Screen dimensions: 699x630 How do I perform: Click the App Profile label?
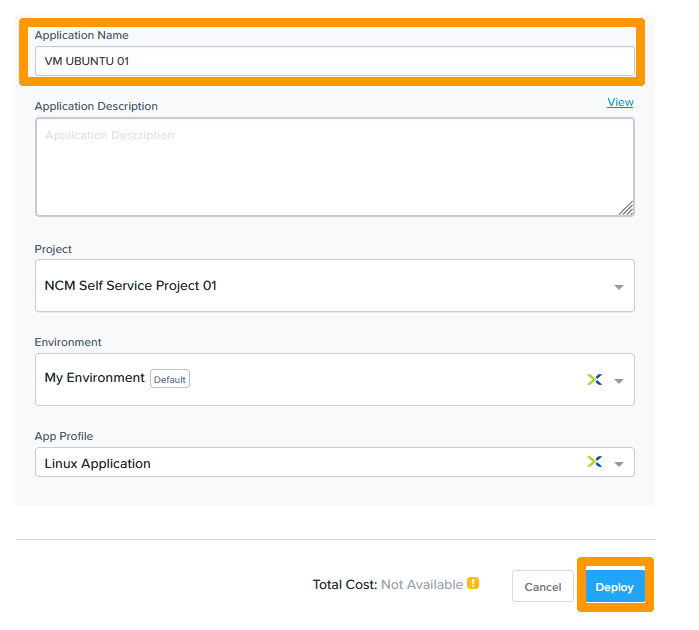click(64, 436)
